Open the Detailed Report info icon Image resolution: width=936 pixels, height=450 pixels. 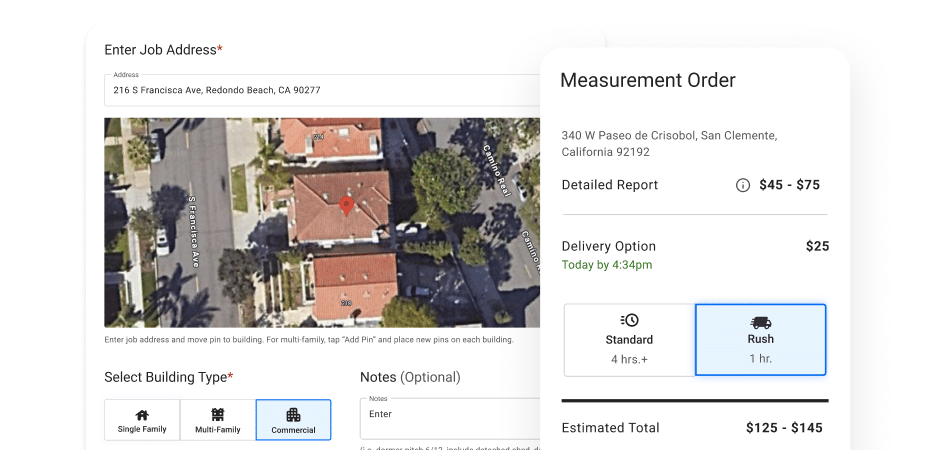(x=743, y=186)
